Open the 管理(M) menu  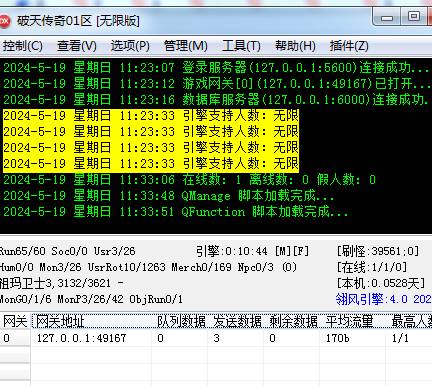pos(186,46)
